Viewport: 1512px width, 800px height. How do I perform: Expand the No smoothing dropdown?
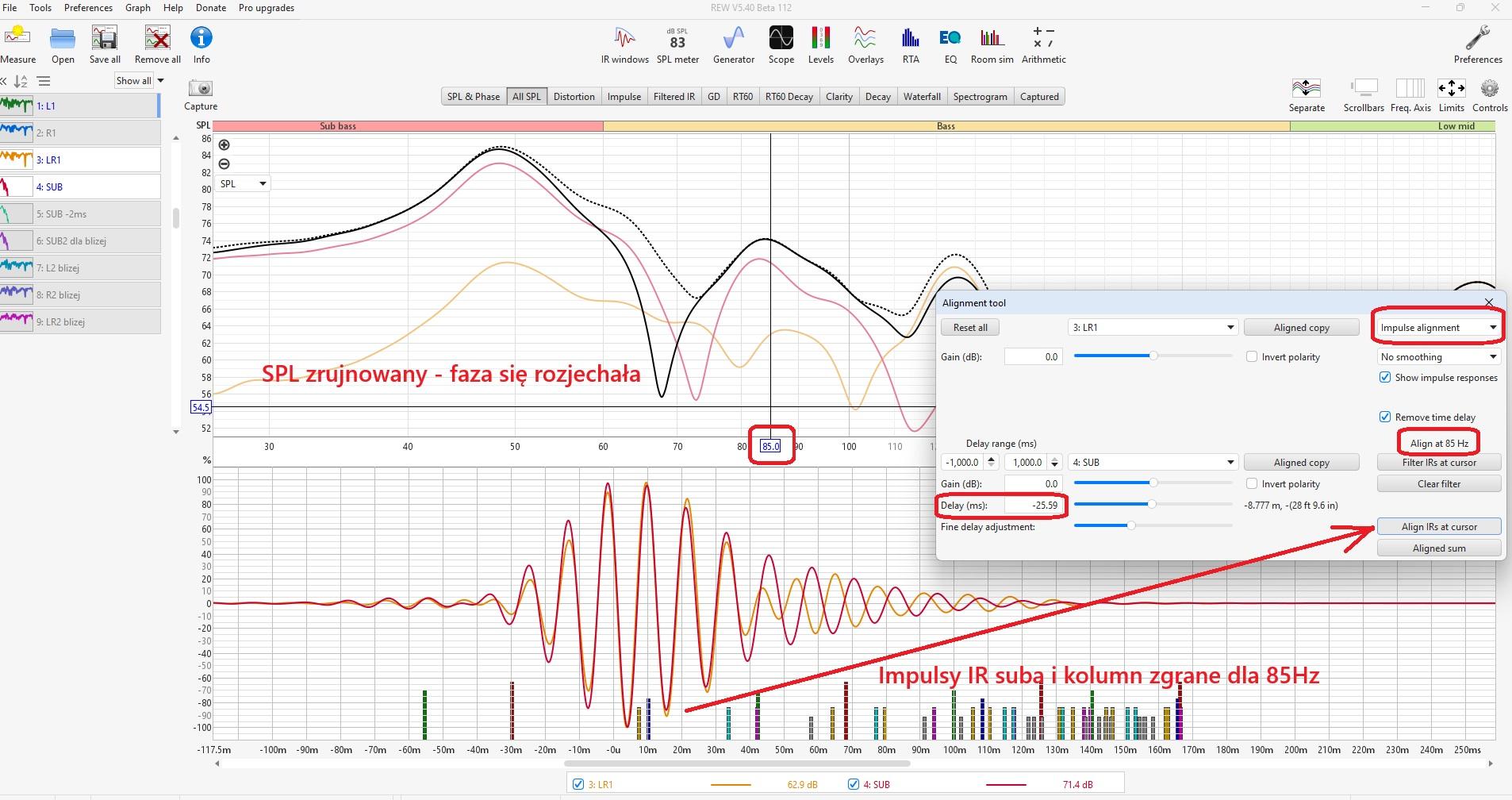coord(1438,357)
